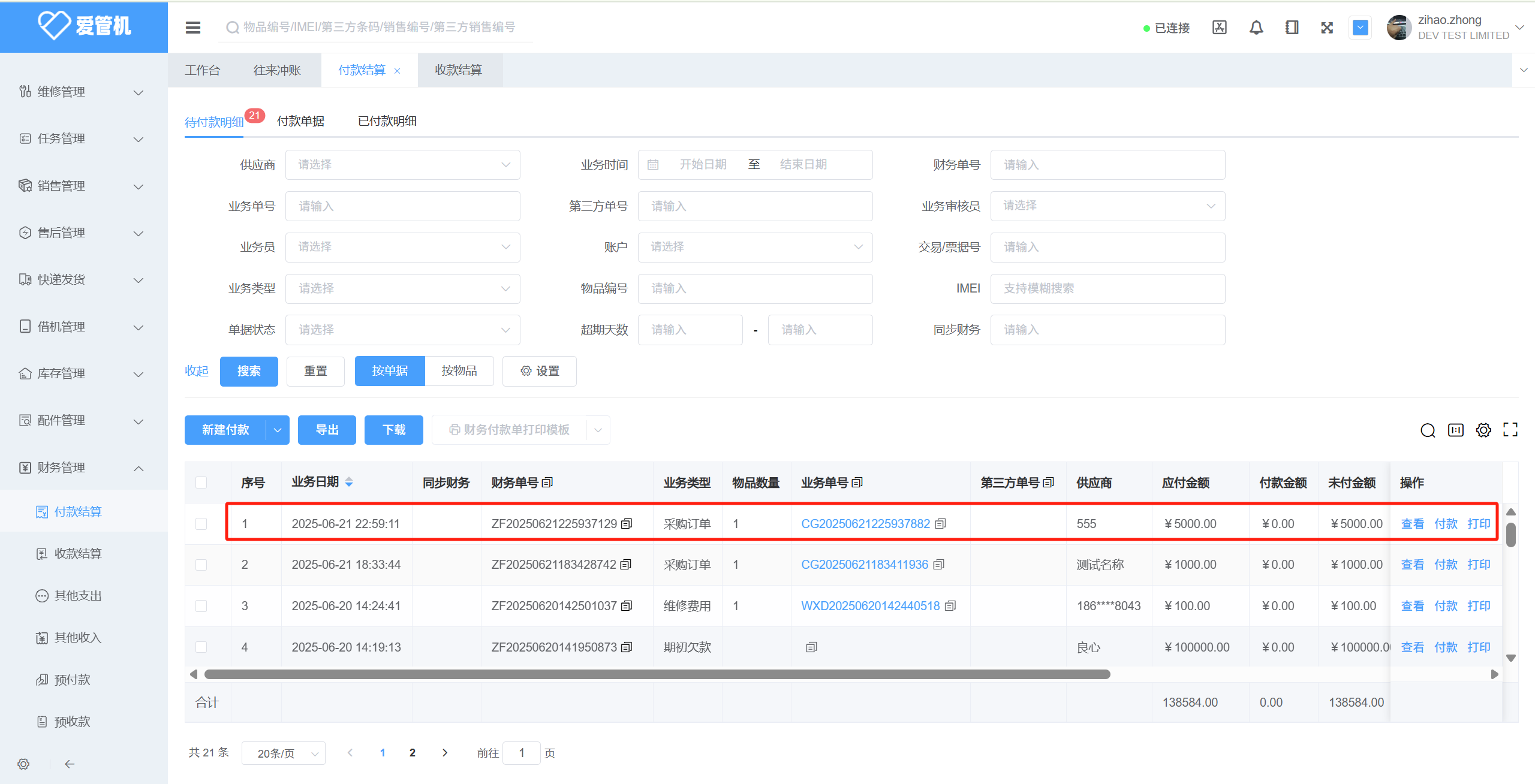Open the calculator-style icon in top bar
Screen dimensions: 1535x784
(1220, 28)
